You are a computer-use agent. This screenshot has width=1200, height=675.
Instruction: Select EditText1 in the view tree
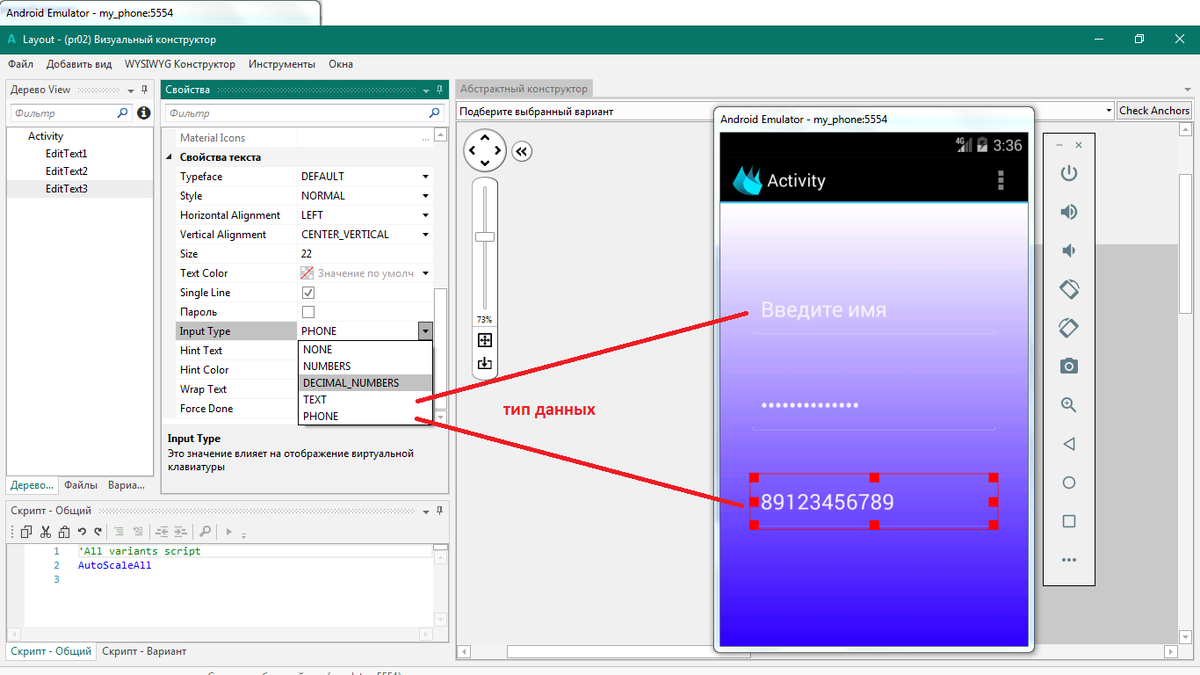pos(66,154)
